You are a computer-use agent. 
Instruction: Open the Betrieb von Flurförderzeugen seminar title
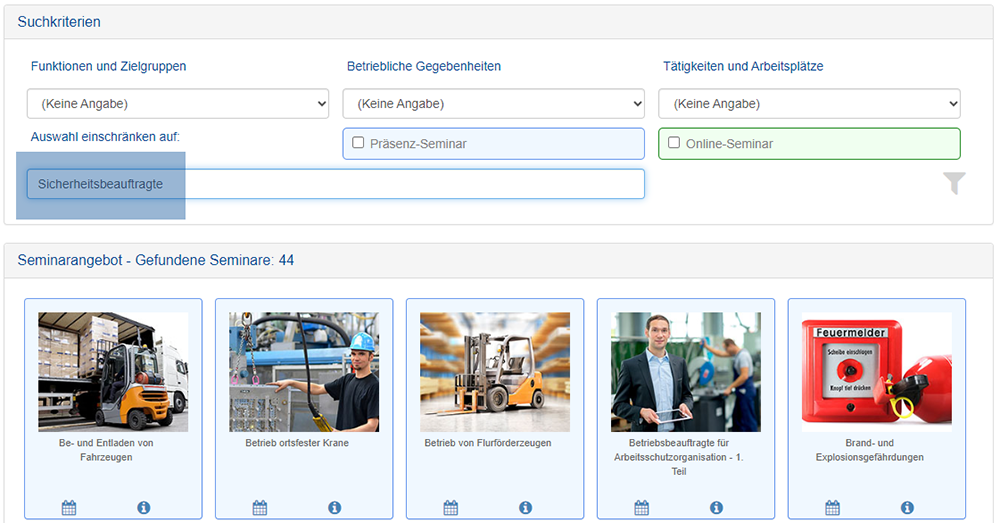click(488, 443)
